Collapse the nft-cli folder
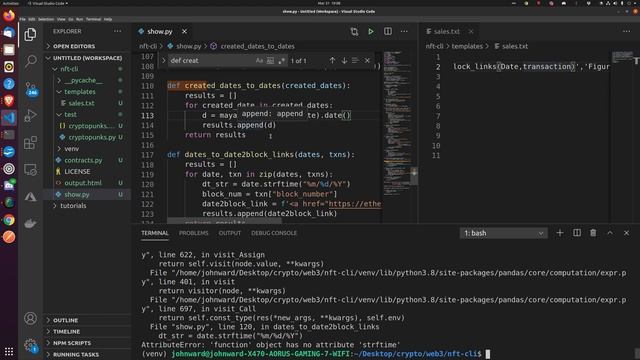The width and height of the screenshot is (640, 360). pyautogui.click(x=87, y=69)
